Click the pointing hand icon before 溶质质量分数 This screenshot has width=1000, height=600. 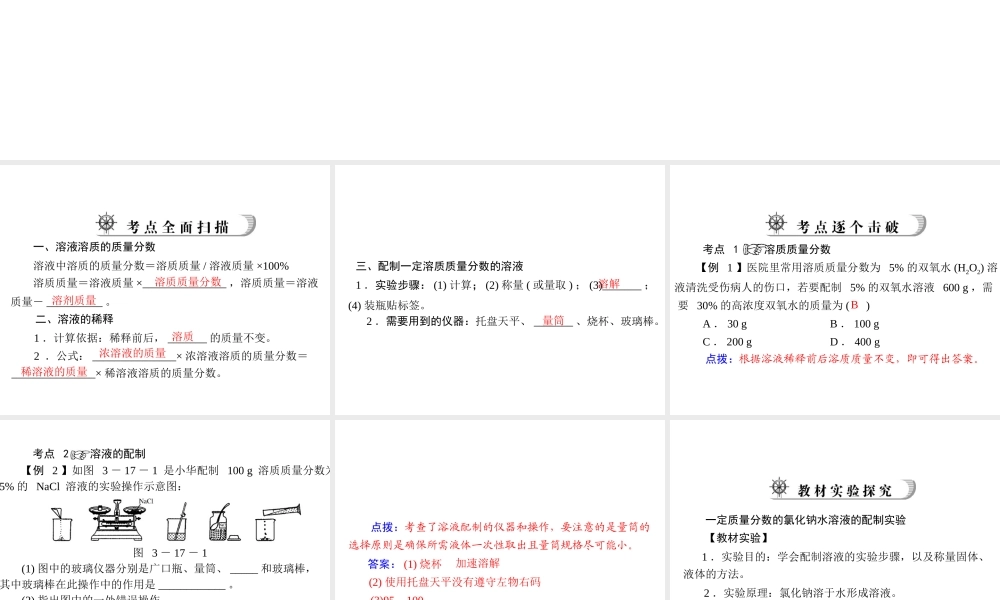coord(753,249)
